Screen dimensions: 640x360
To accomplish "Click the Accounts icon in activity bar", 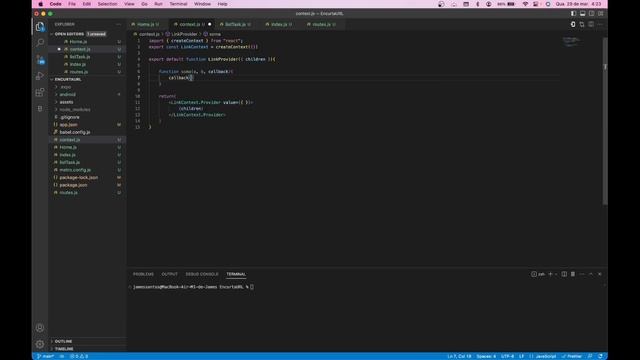I will (40, 327).
